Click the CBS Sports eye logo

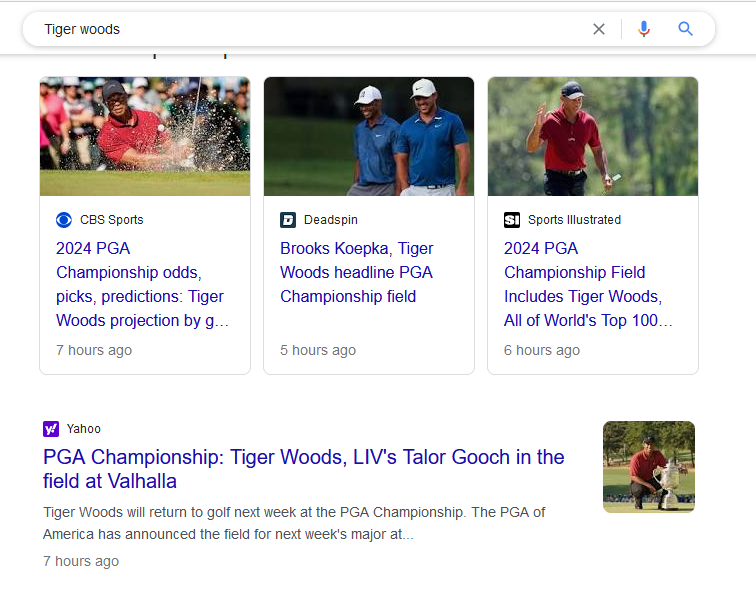[64, 220]
